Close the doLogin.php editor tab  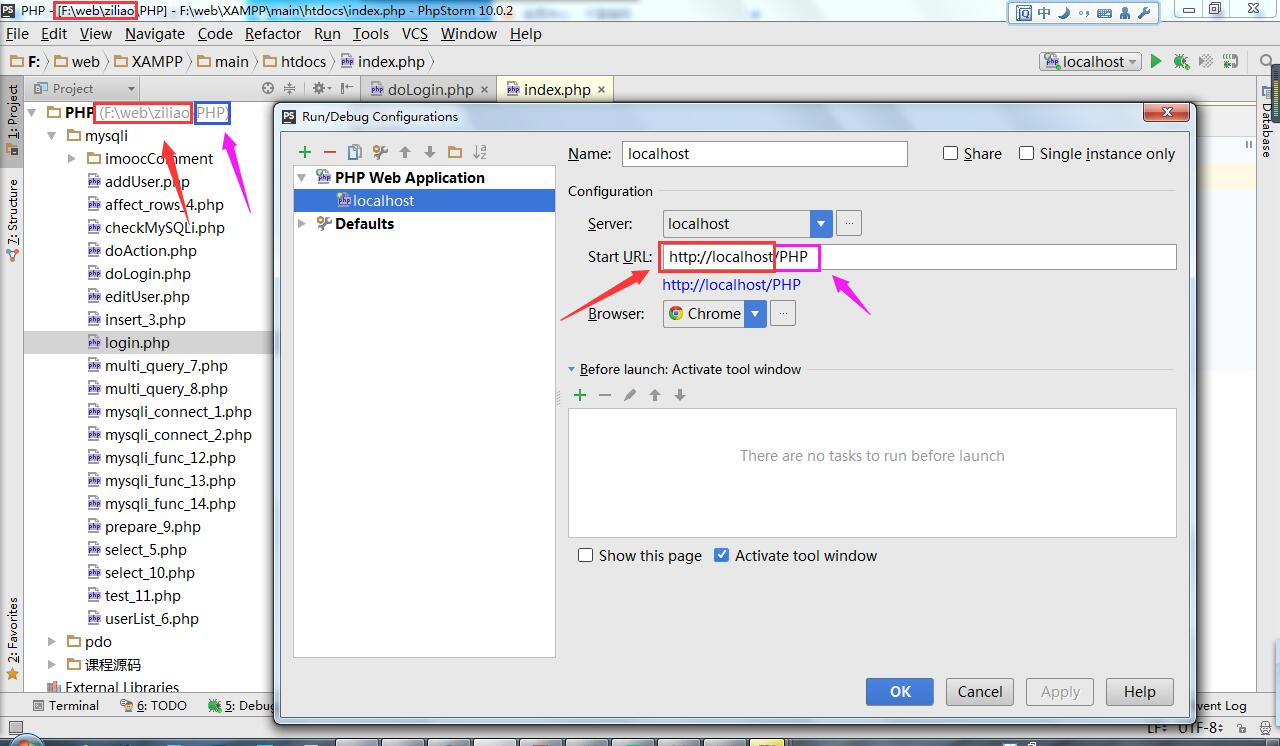(484, 89)
